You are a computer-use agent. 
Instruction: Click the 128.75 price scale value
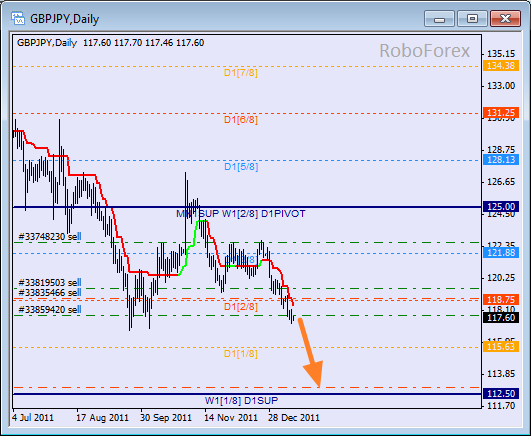tap(501, 150)
